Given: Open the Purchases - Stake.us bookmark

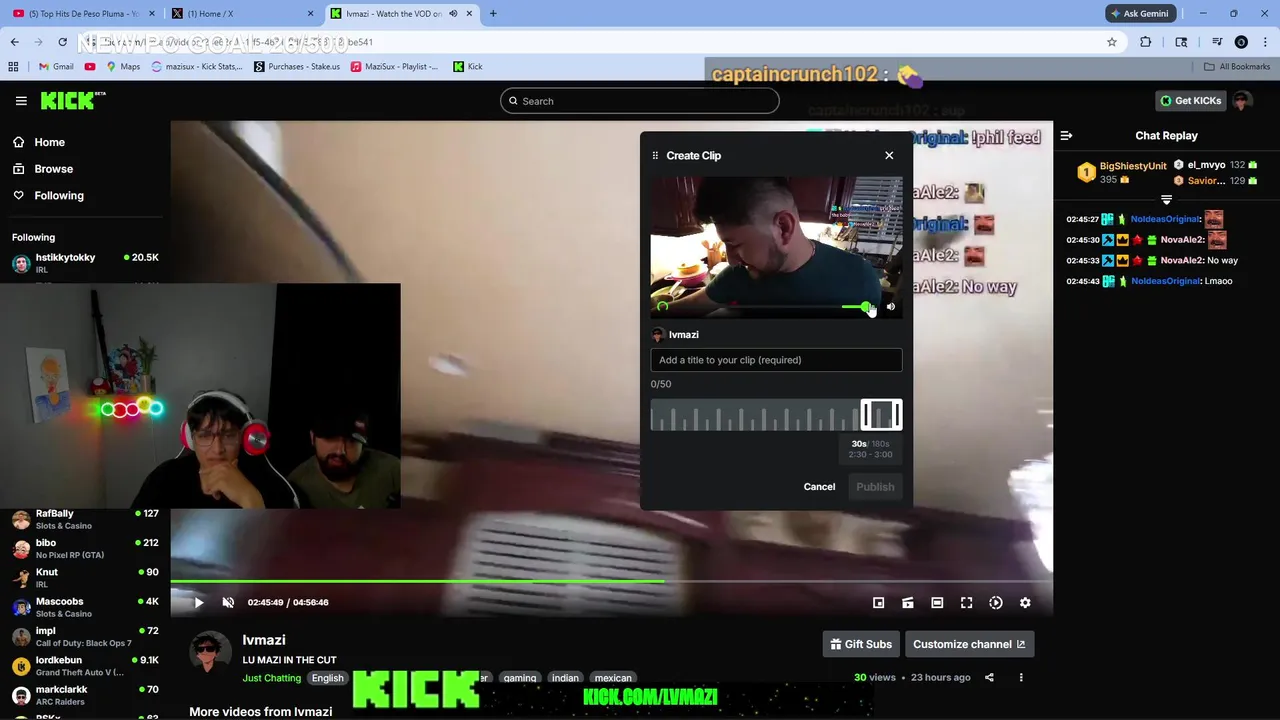Looking at the screenshot, I should pos(297,67).
